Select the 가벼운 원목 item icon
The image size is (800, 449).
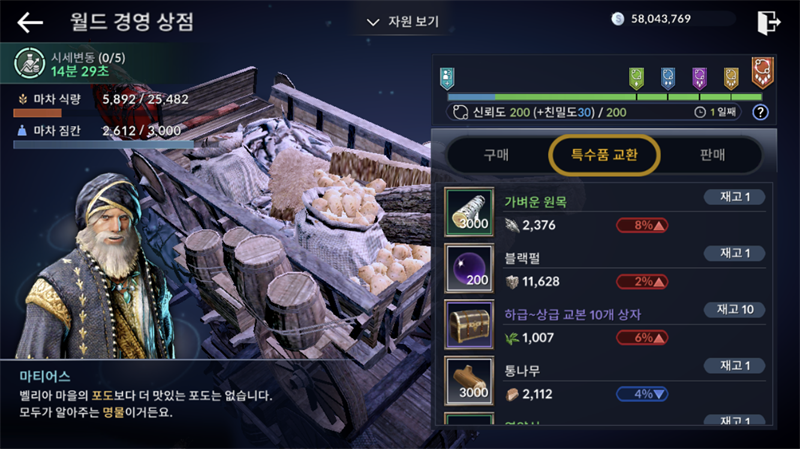coord(469,212)
